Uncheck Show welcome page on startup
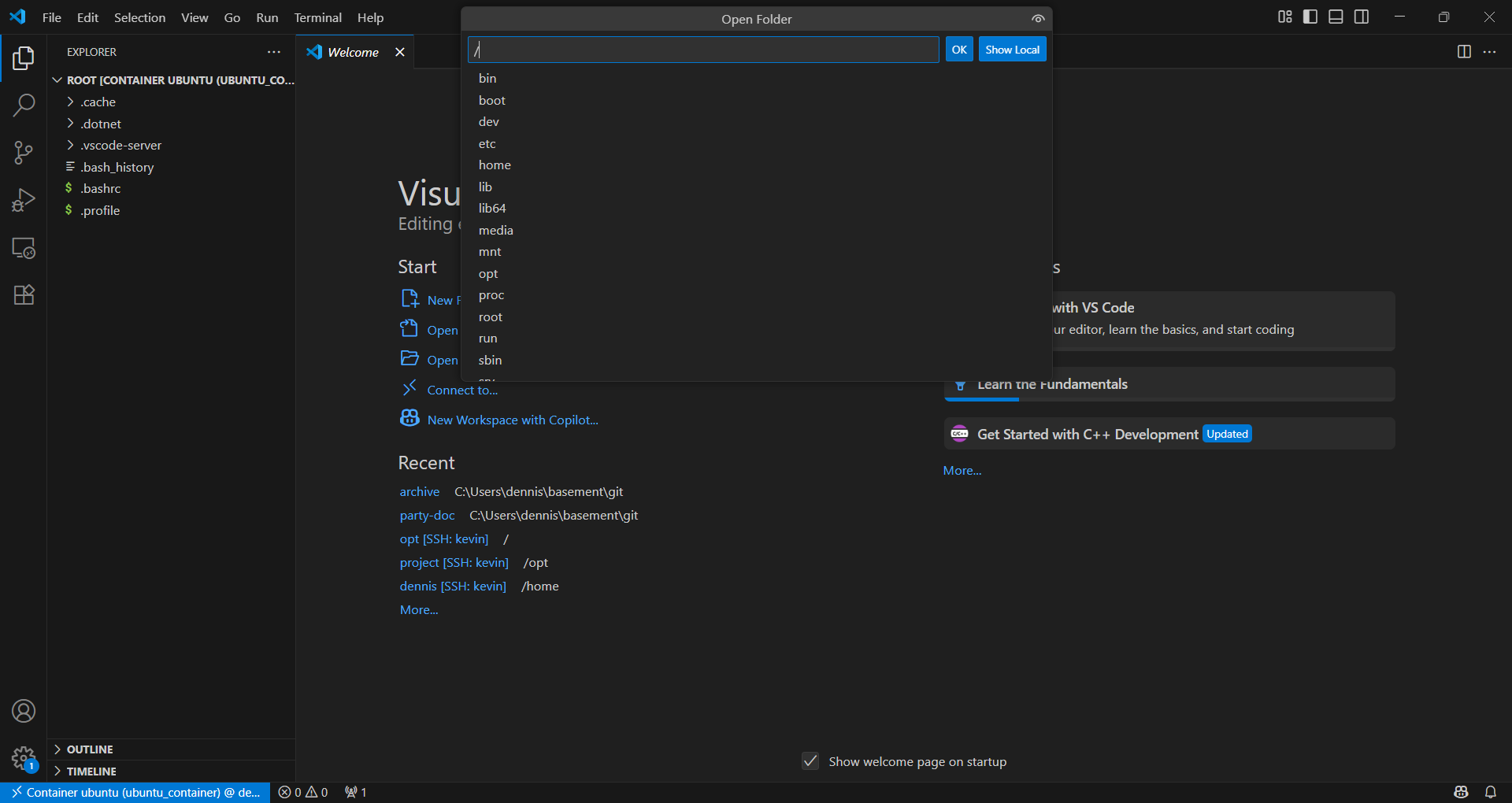 (810, 761)
